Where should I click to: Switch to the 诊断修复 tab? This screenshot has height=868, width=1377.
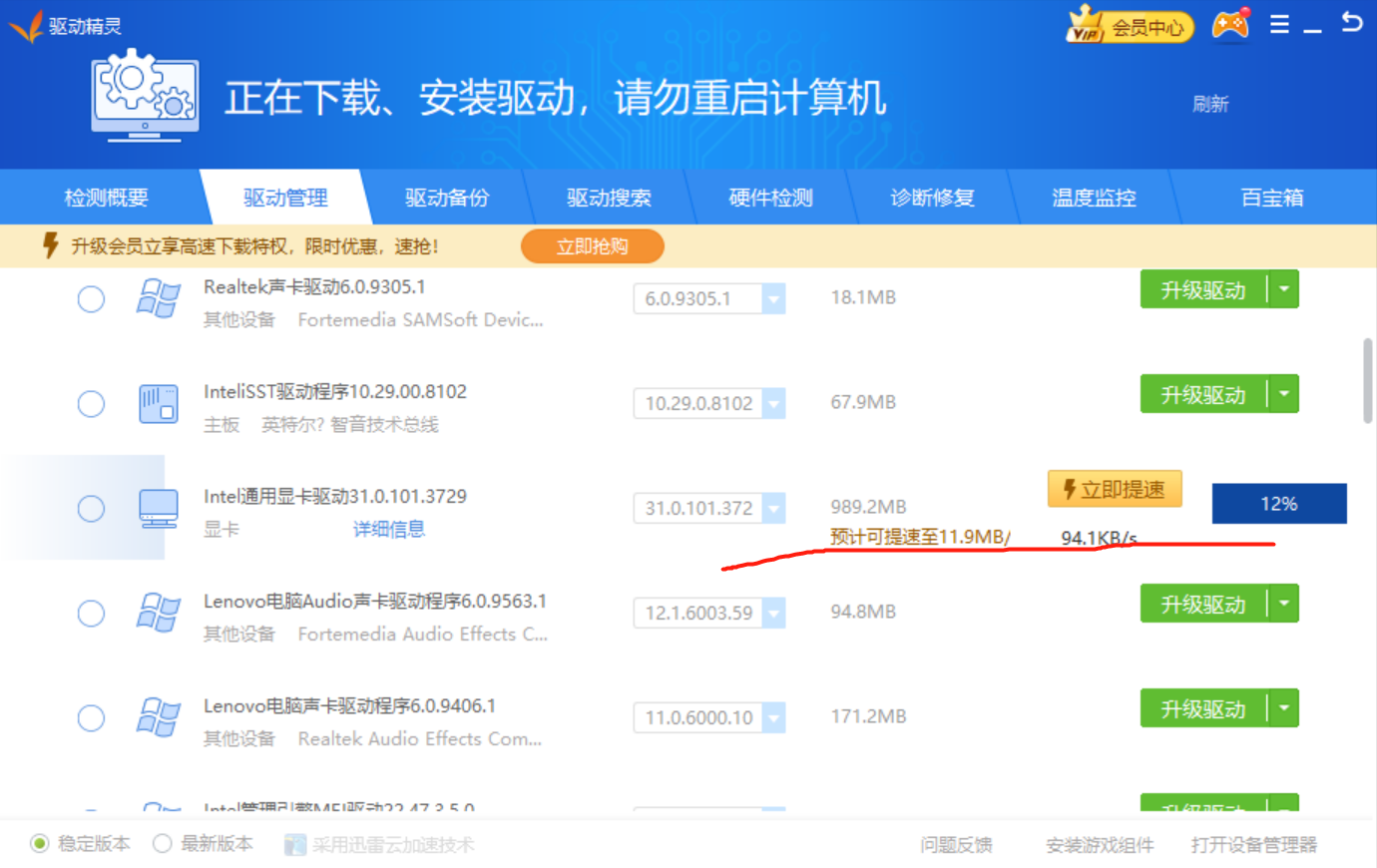[x=932, y=198]
